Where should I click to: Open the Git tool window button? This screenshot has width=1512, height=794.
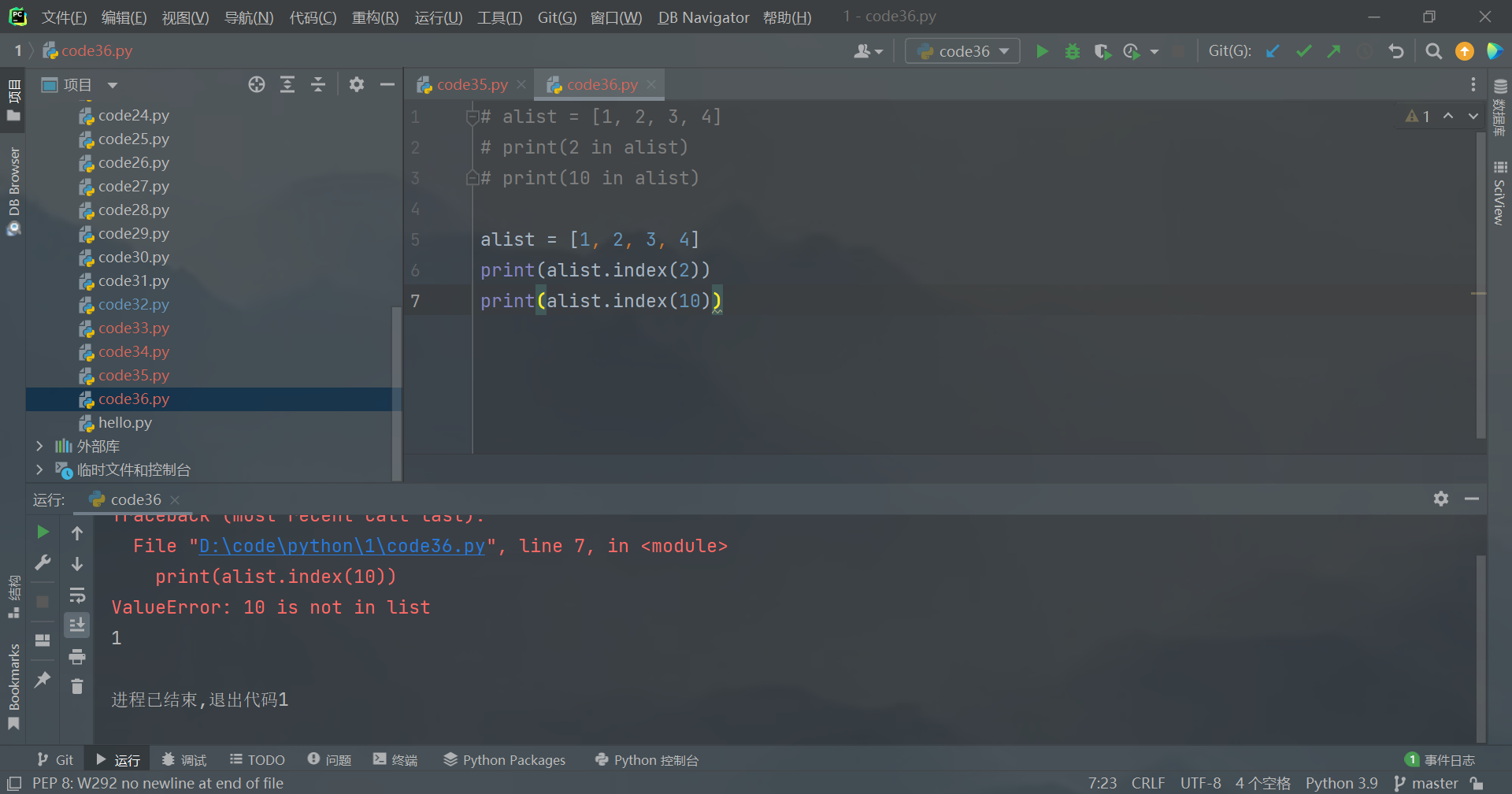[x=55, y=760]
